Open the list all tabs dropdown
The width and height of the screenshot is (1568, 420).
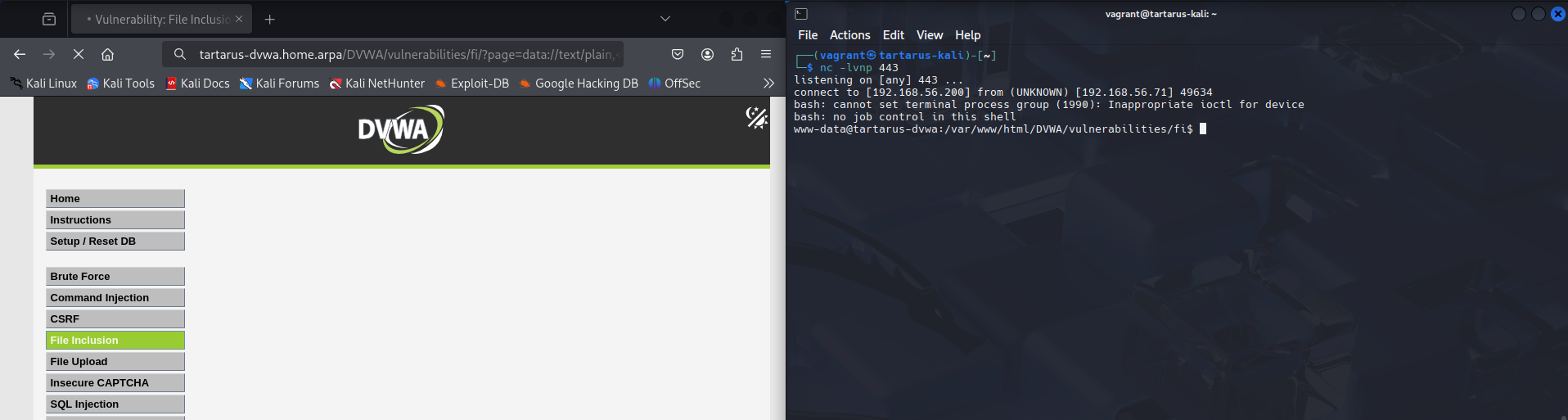(665, 19)
